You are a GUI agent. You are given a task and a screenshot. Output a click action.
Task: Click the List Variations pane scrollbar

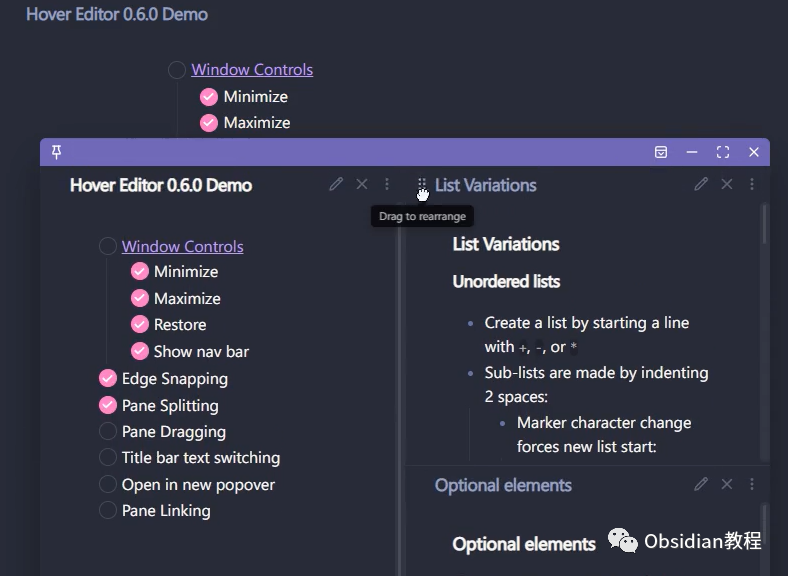coord(764,224)
